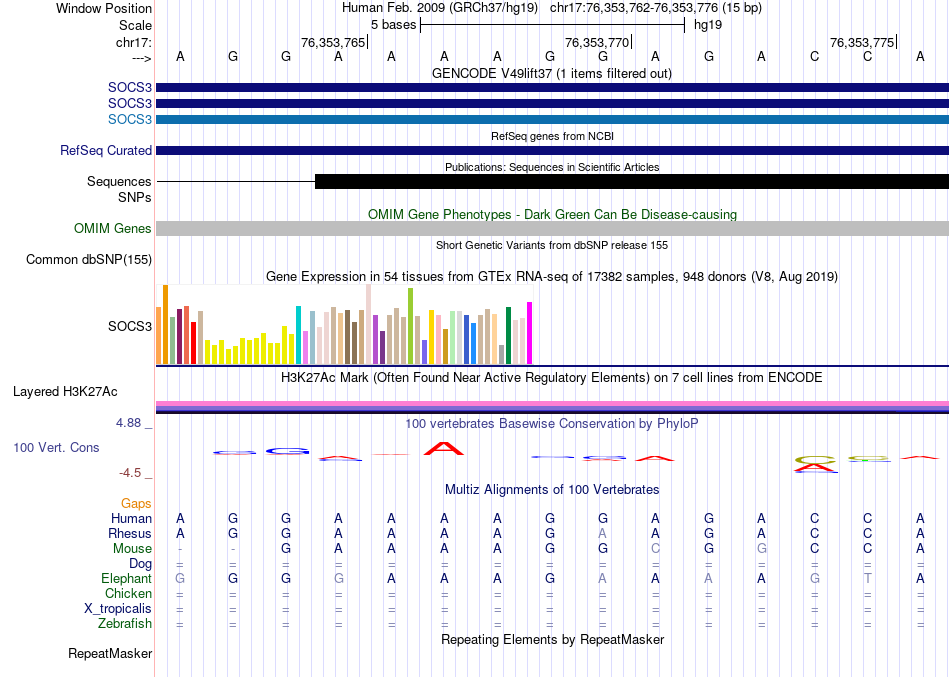This screenshot has width=950, height=677.
Task: Click the 100 Vert. Cons label
Action: coord(56,447)
